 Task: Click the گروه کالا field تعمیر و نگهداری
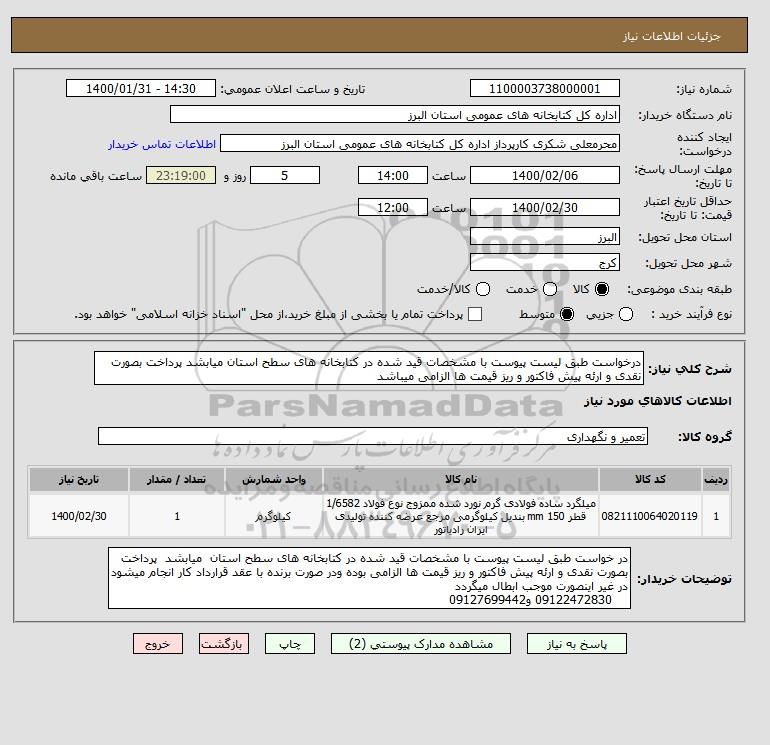click(x=373, y=436)
